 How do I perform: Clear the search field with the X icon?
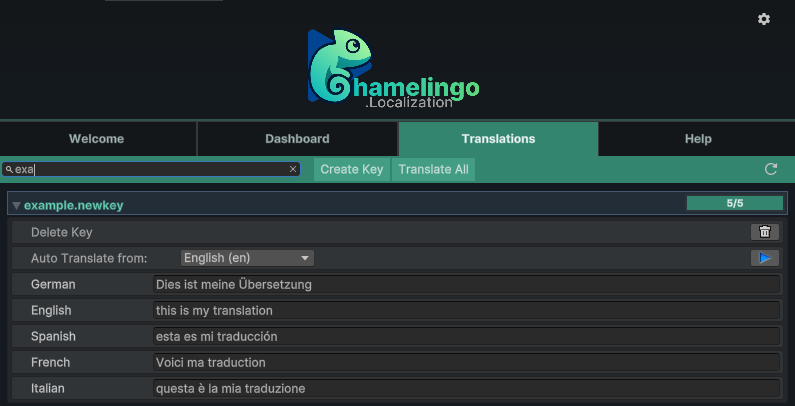tap(293, 169)
